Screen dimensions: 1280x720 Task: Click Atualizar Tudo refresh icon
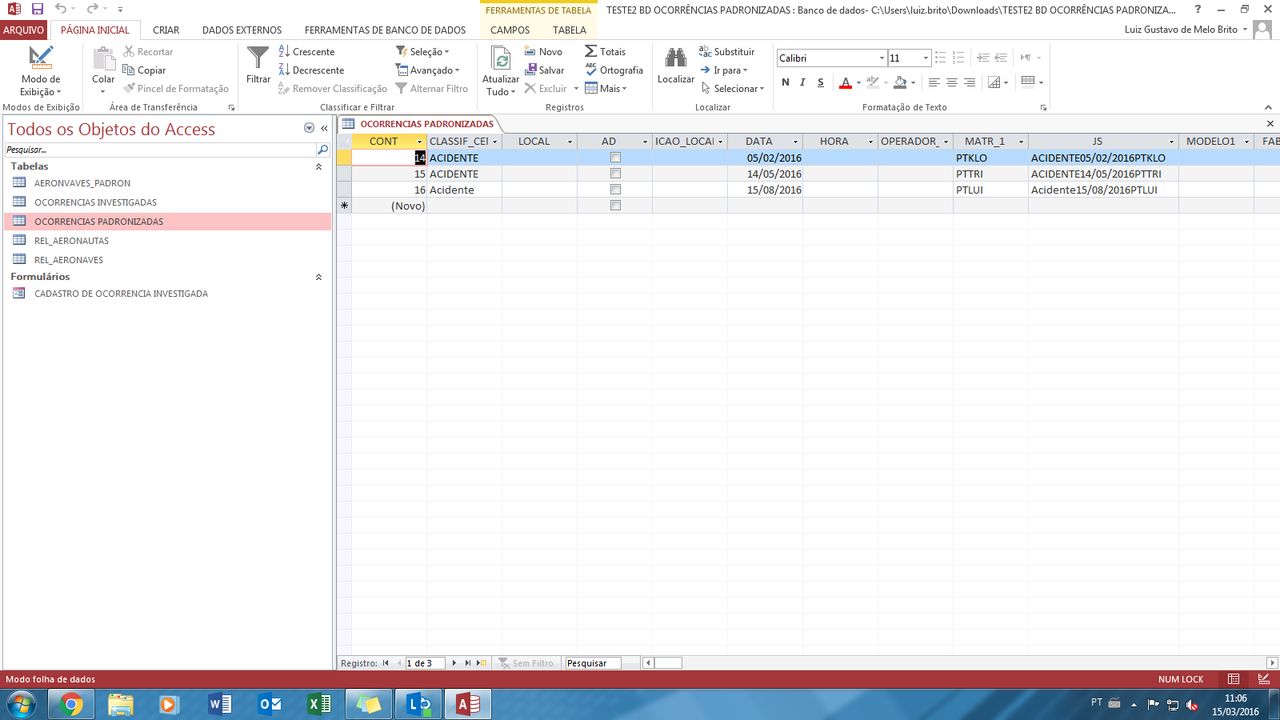[x=500, y=60]
